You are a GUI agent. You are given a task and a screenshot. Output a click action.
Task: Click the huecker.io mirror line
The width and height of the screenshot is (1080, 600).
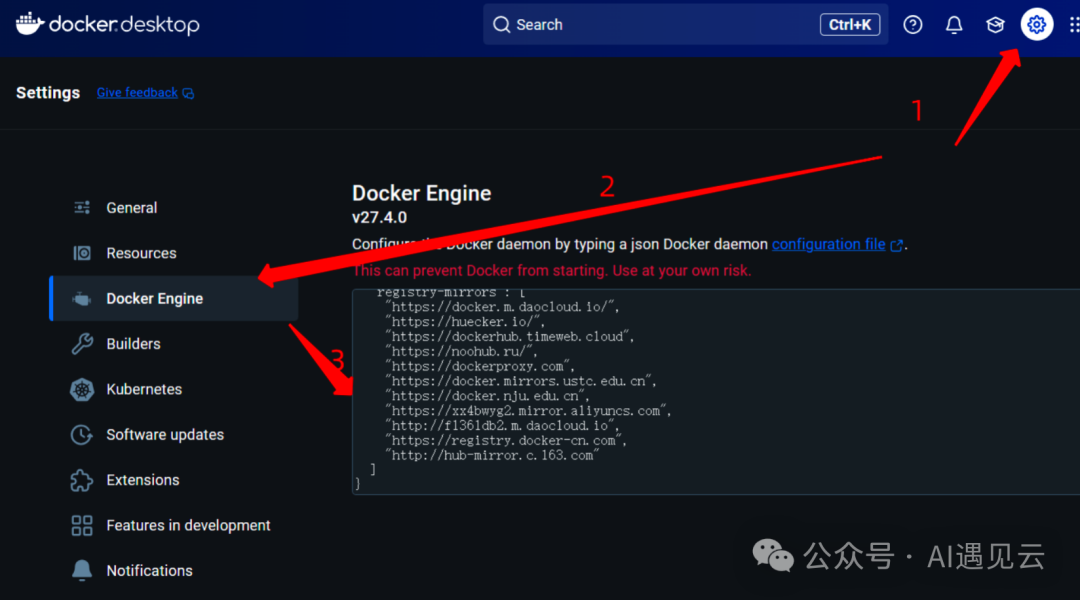click(465, 322)
